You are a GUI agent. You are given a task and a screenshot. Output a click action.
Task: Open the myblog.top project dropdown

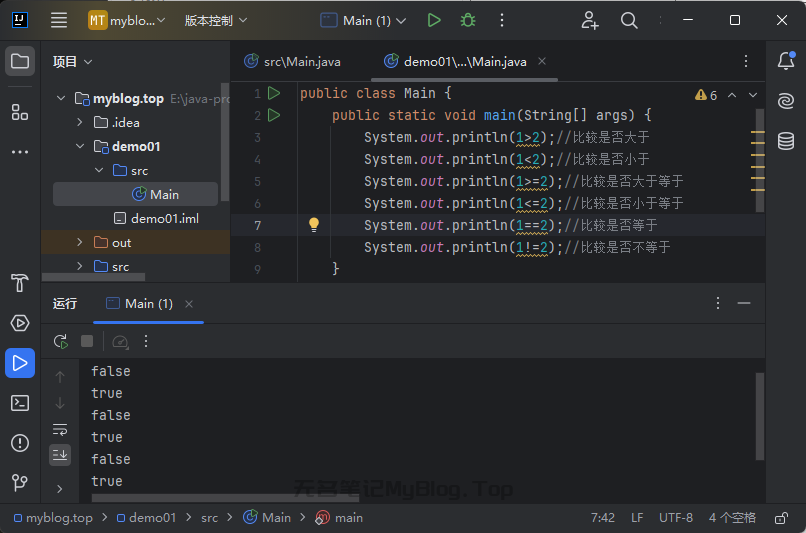point(127,21)
